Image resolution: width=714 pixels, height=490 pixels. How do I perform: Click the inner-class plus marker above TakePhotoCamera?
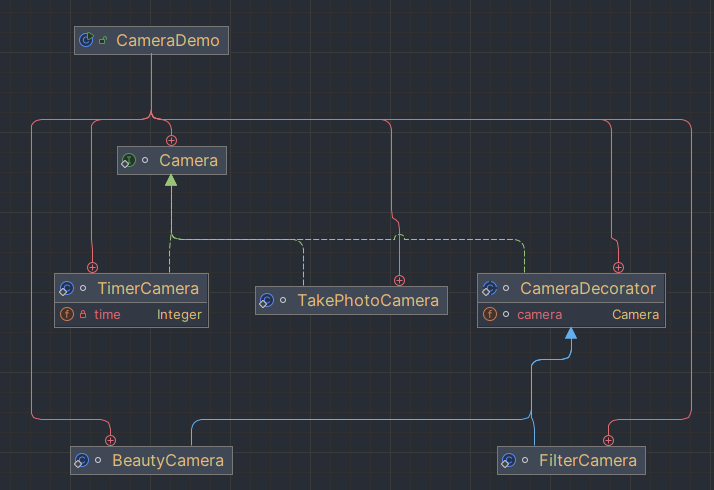pos(399,281)
